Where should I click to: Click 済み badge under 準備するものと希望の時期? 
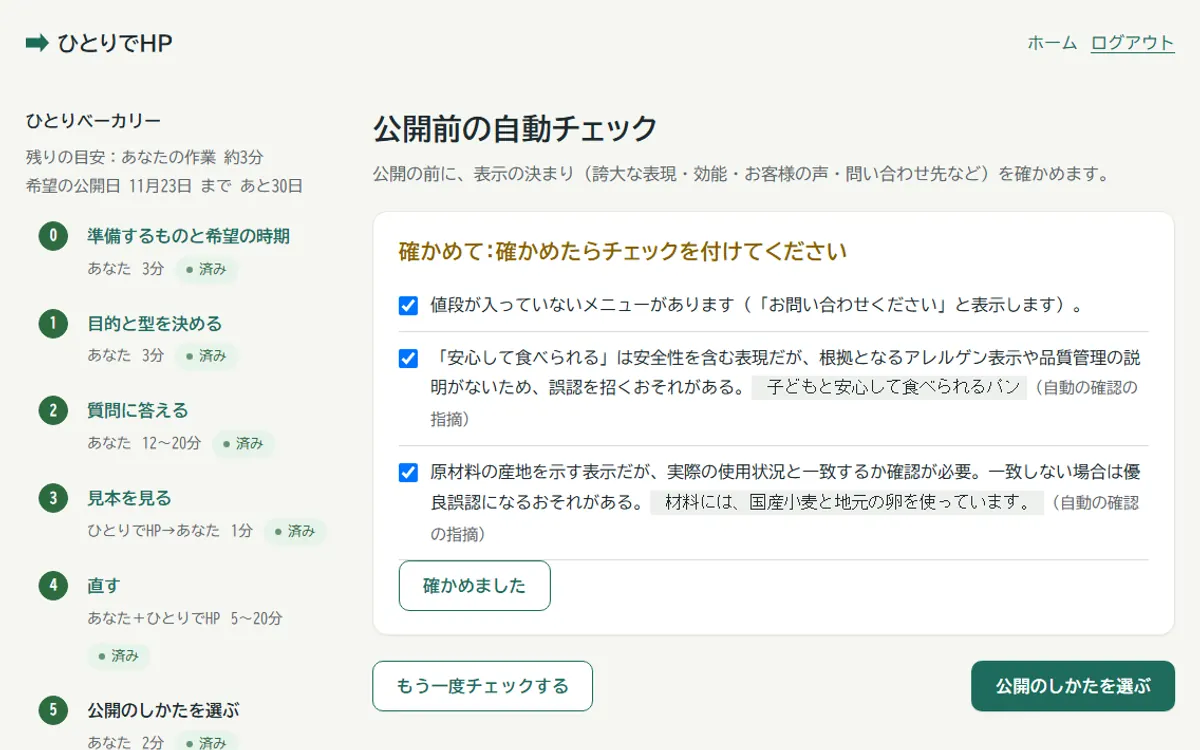tap(206, 269)
